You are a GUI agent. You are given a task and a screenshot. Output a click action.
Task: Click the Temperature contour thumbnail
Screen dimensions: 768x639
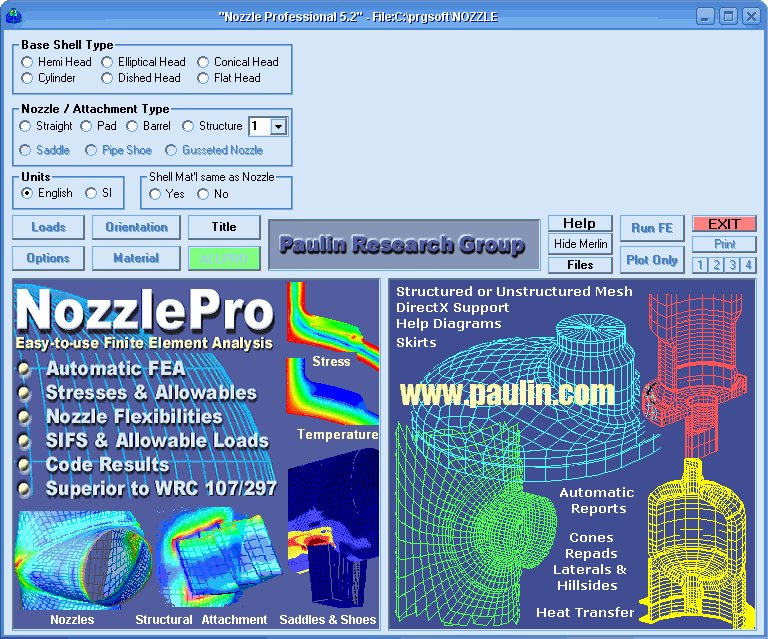pos(332,392)
